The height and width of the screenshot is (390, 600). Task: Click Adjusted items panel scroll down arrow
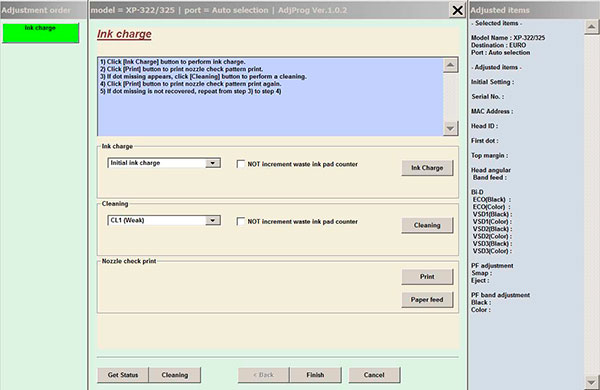click(x=591, y=382)
